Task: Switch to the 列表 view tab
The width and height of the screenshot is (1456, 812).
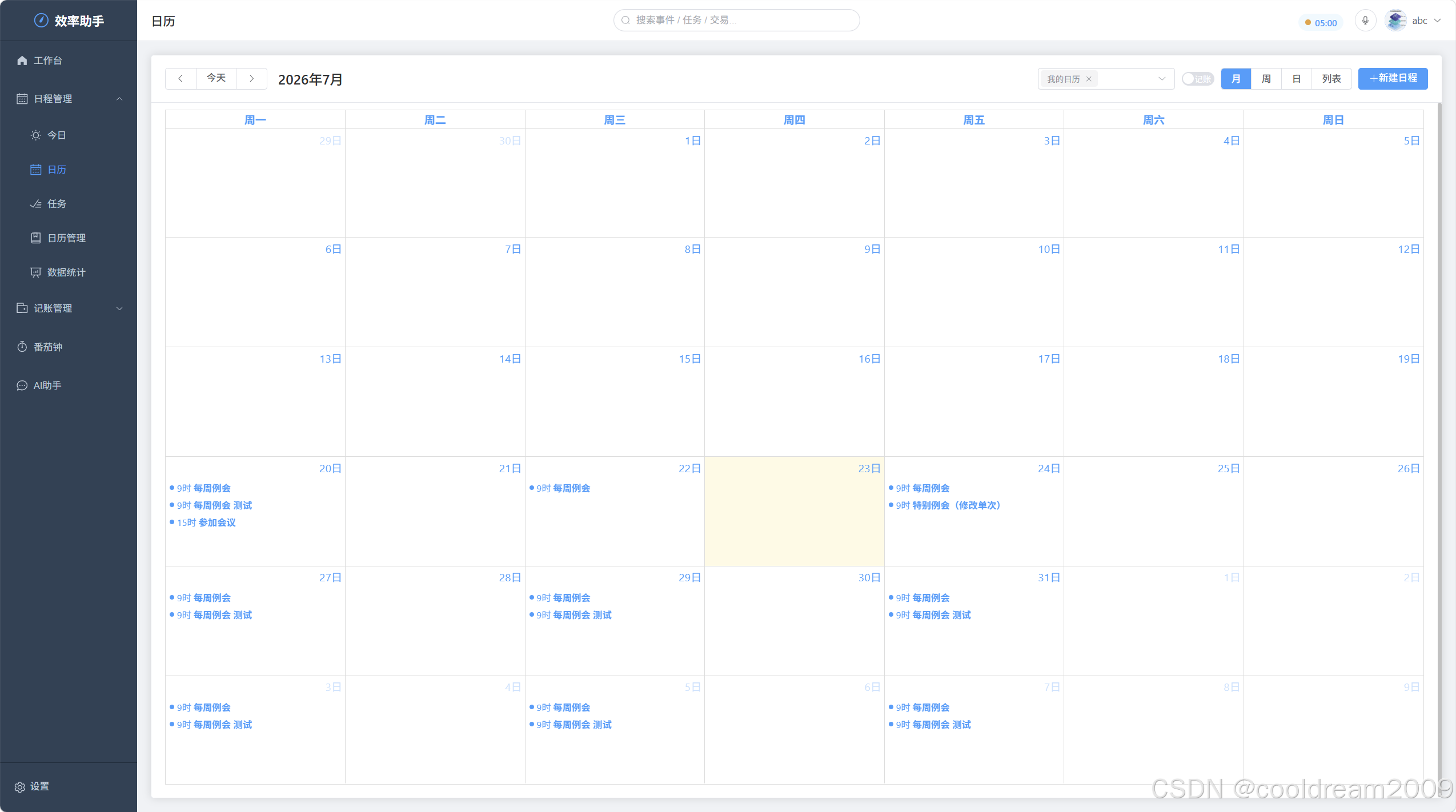Action: click(x=1331, y=79)
